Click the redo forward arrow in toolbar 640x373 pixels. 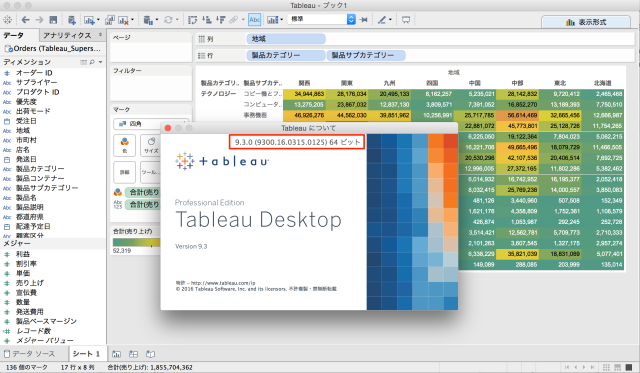pos(39,20)
